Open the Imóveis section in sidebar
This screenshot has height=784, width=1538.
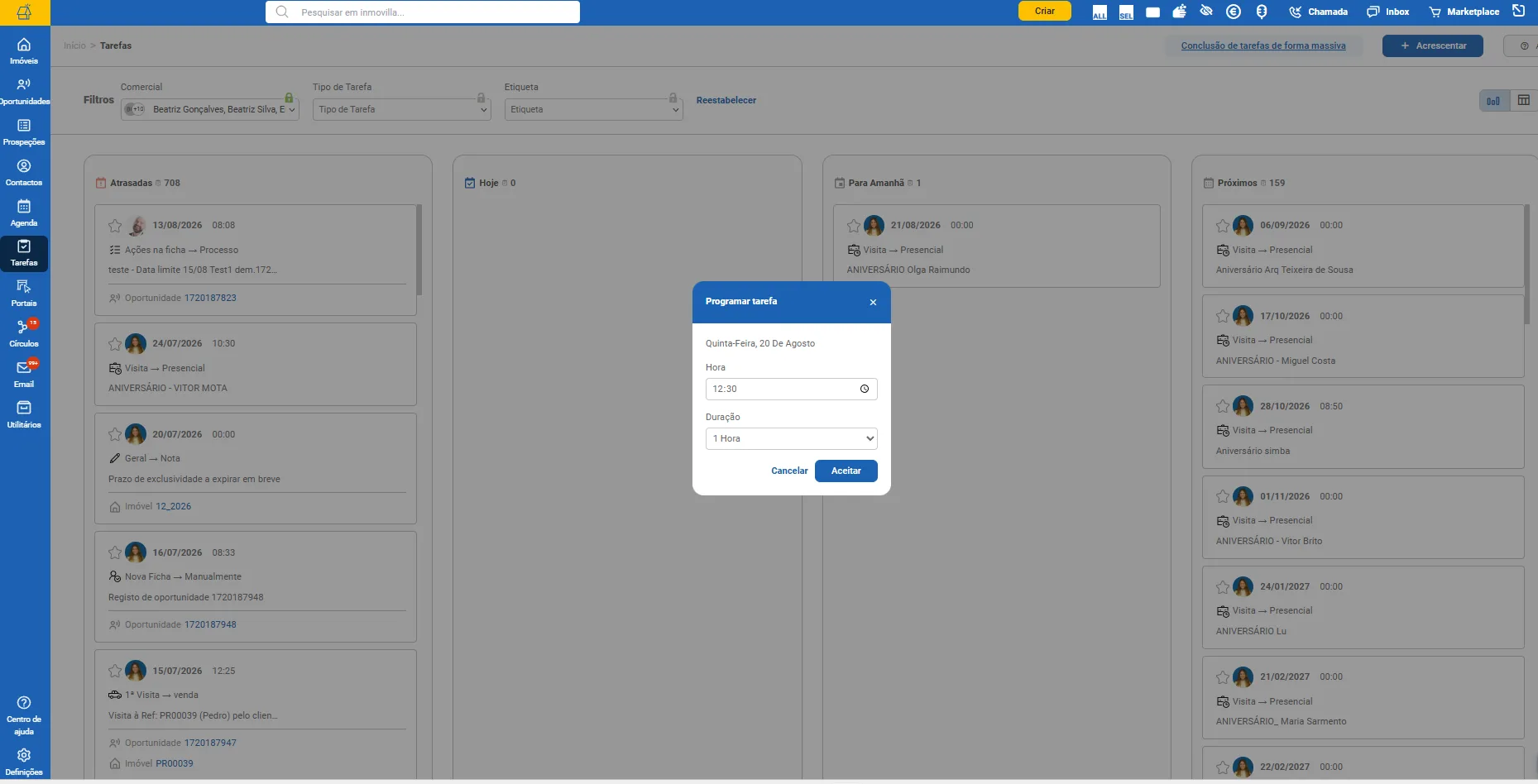coord(24,50)
